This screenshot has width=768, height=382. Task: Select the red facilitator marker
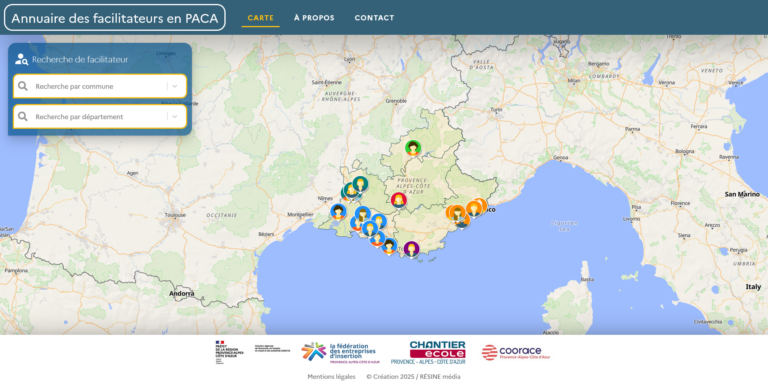click(x=399, y=200)
